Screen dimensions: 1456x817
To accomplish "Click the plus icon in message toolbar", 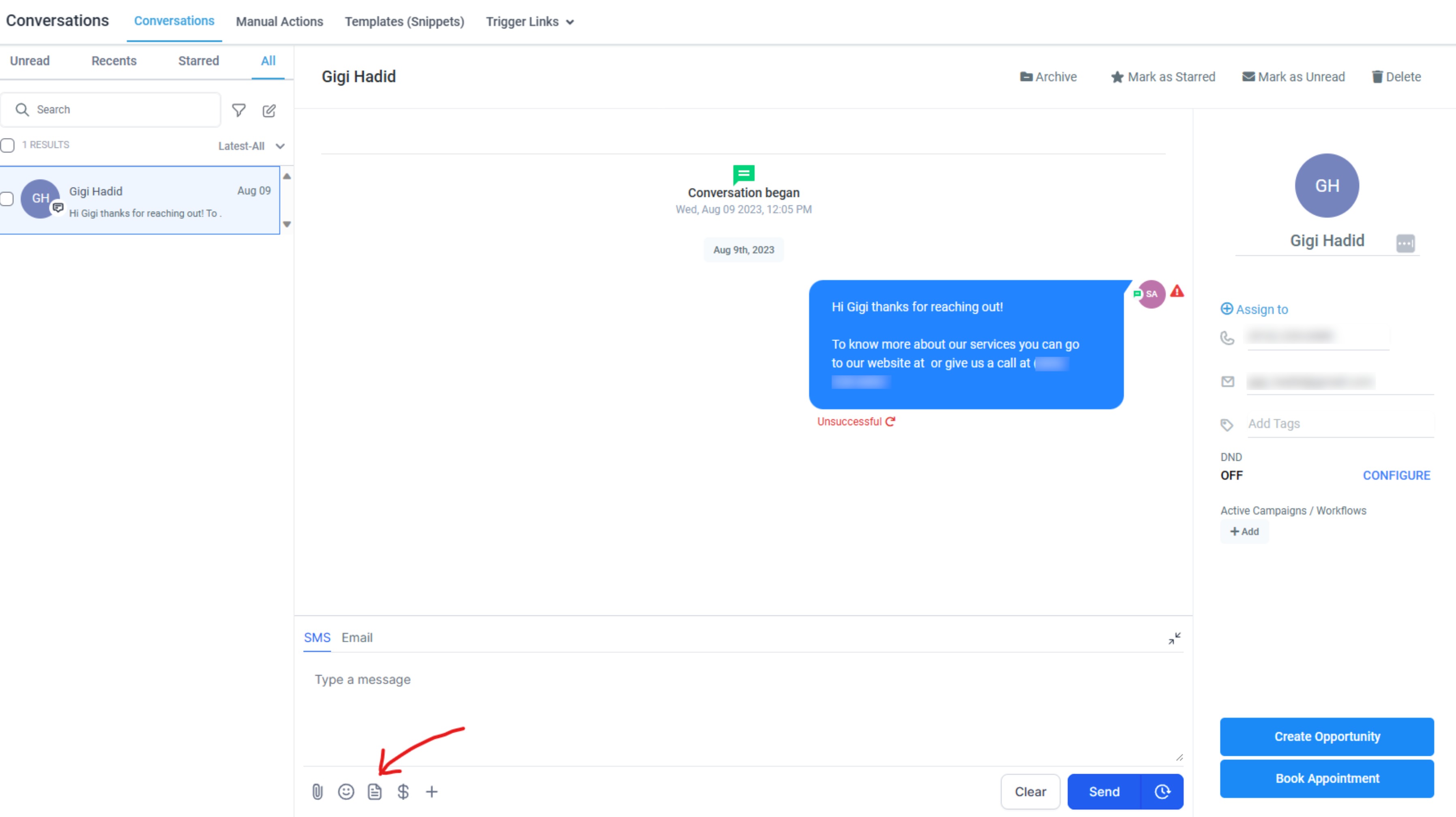I will pos(432,791).
